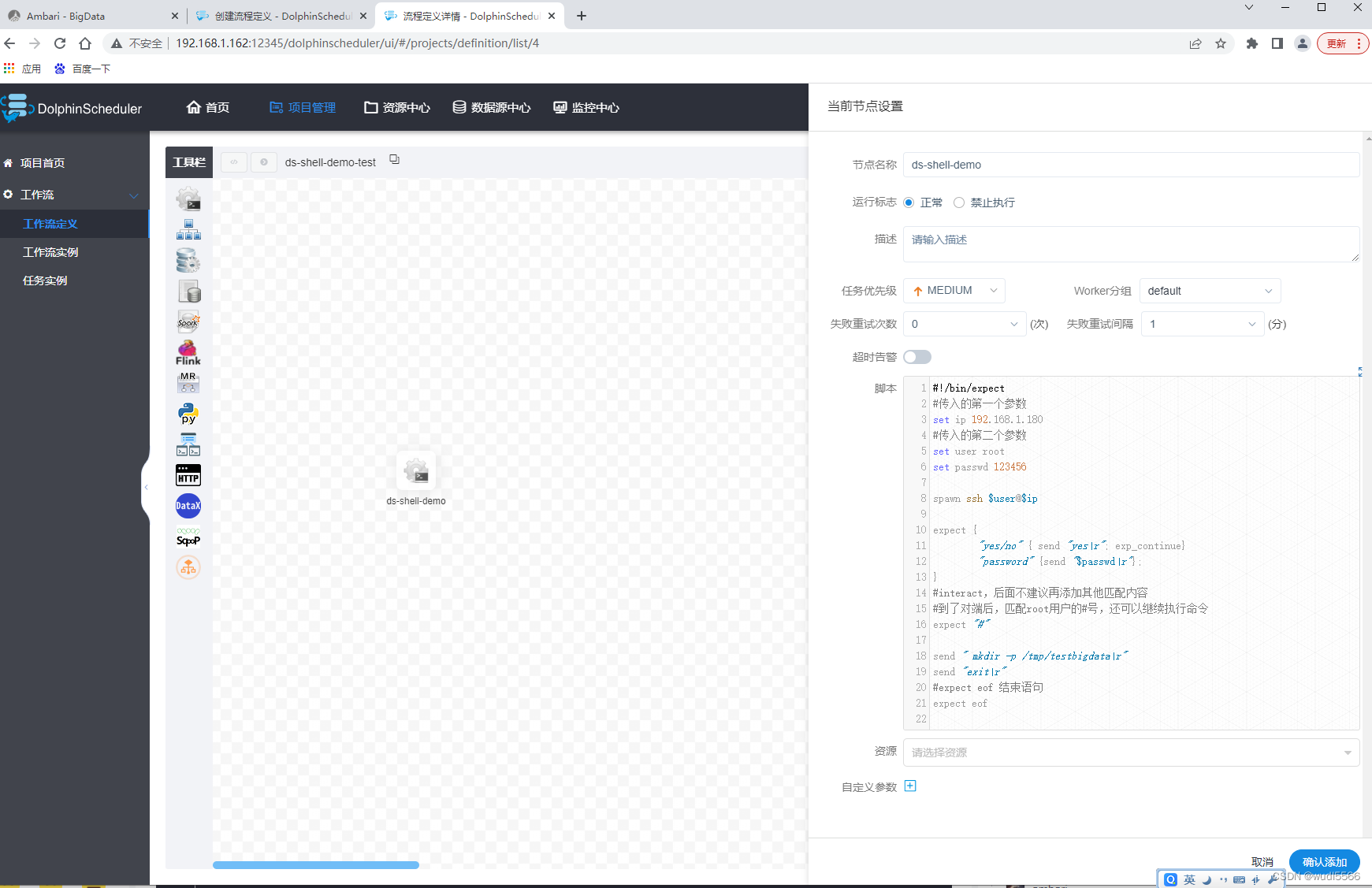Click the browser 更新 button
The image size is (1372, 888).
(1342, 43)
